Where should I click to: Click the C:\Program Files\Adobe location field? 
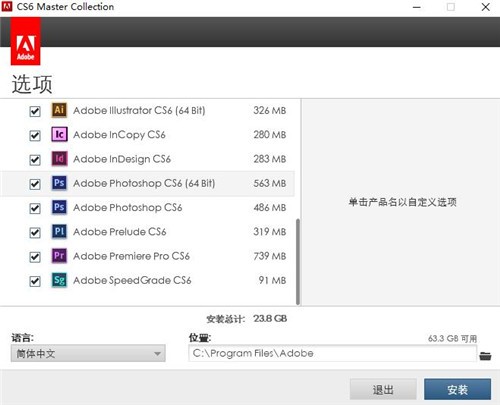tap(332, 353)
